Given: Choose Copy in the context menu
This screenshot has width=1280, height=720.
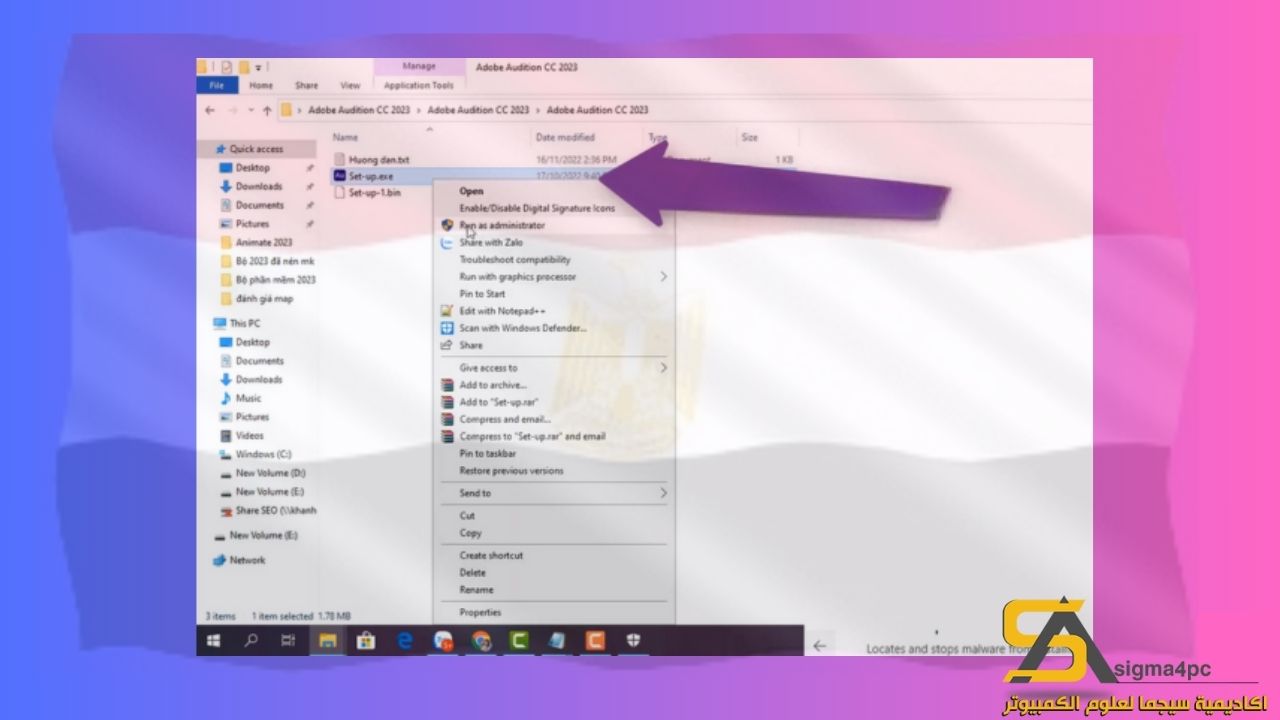Looking at the screenshot, I should pos(470,533).
